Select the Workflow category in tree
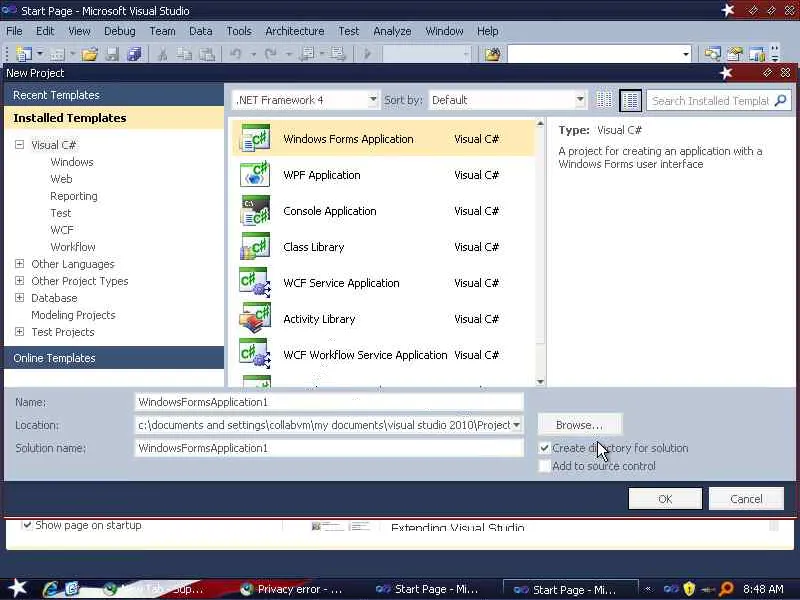The image size is (800, 600). (73, 246)
